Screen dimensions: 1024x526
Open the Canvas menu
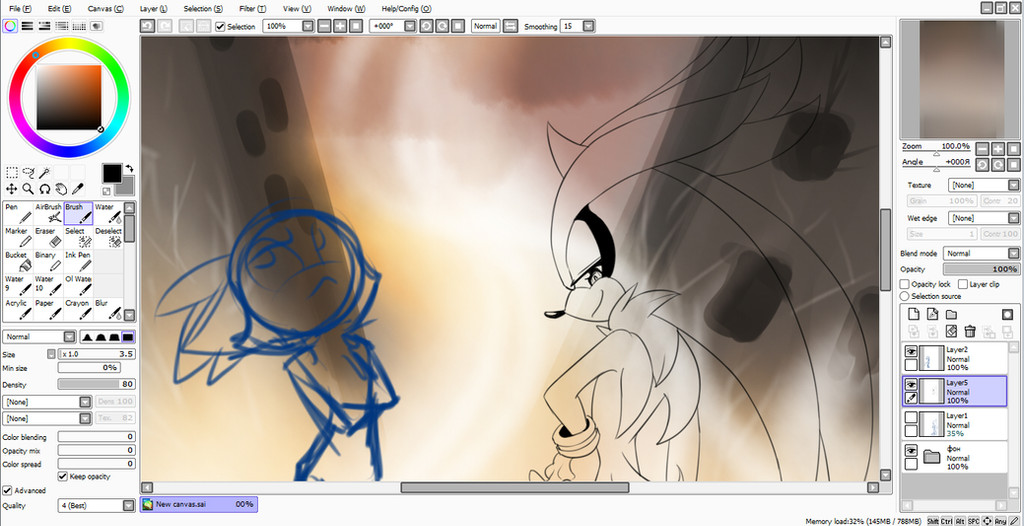(x=105, y=9)
